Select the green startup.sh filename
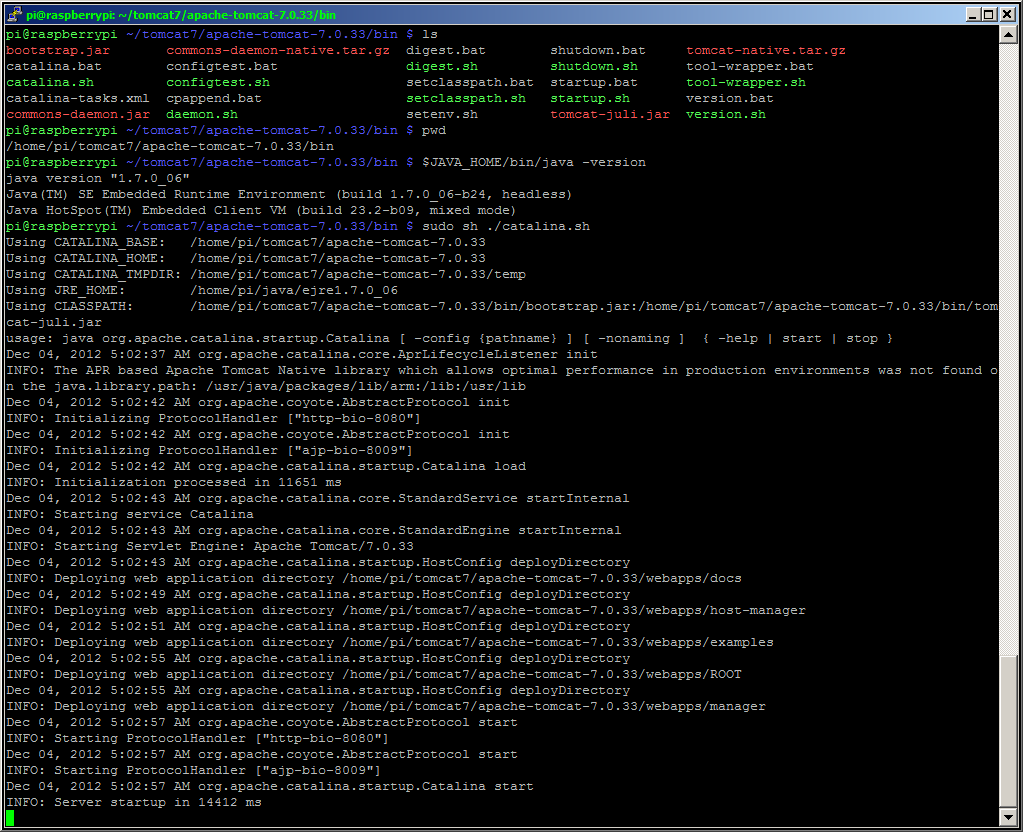This screenshot has width=1023, height=832. point(588,98)
